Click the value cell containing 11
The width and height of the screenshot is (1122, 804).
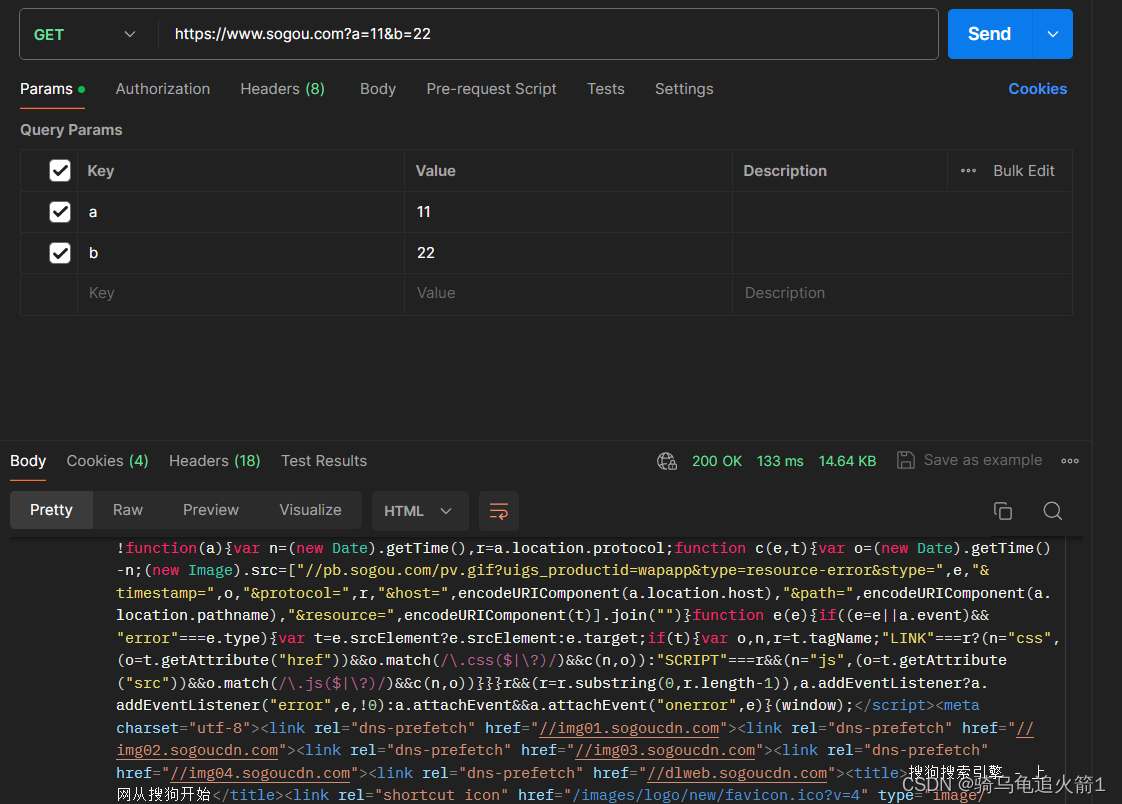tap(568, 212)
